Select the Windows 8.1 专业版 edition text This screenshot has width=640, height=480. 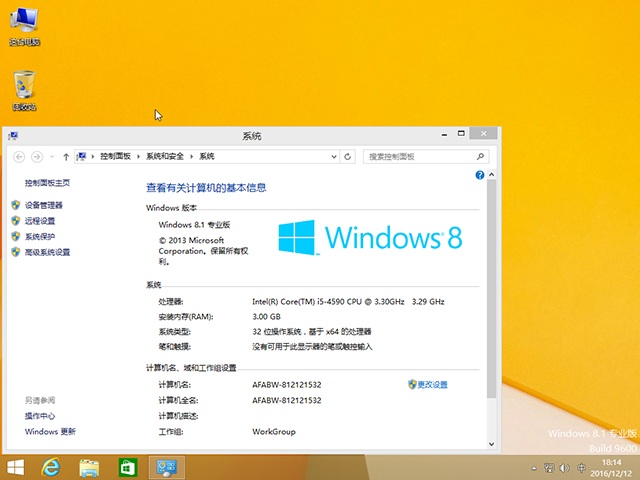pos(194,225)
